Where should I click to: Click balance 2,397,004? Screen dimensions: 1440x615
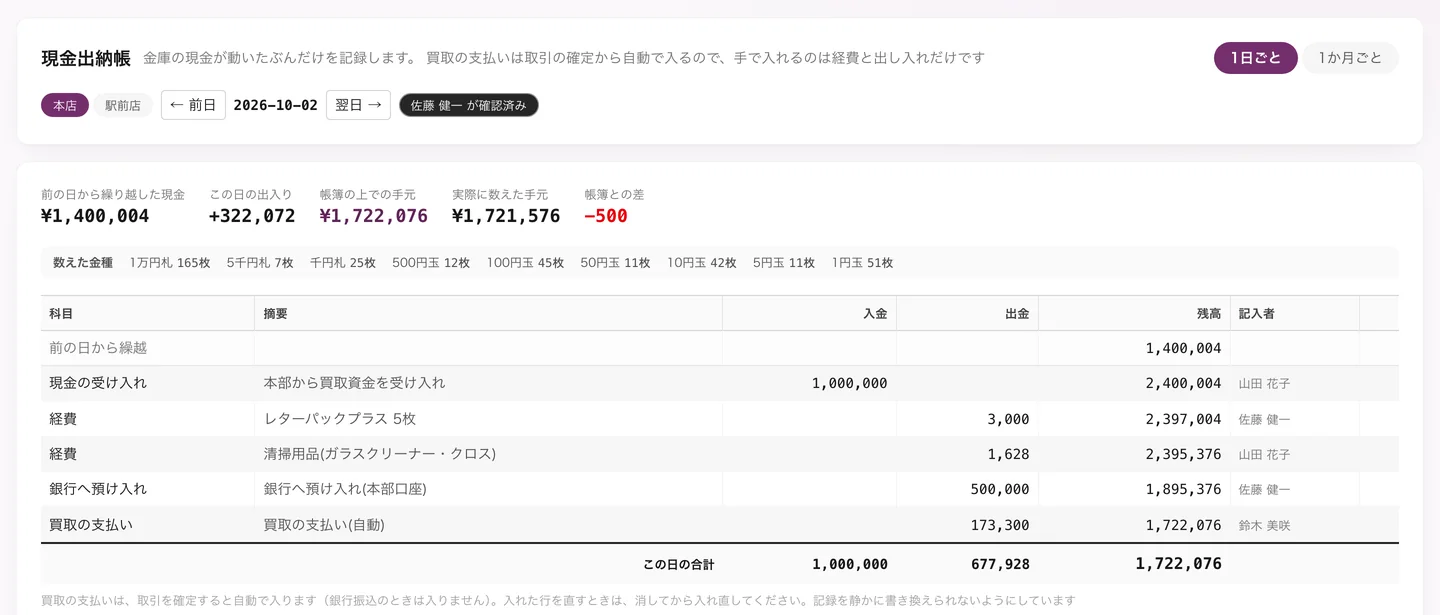click(1184, 419)
